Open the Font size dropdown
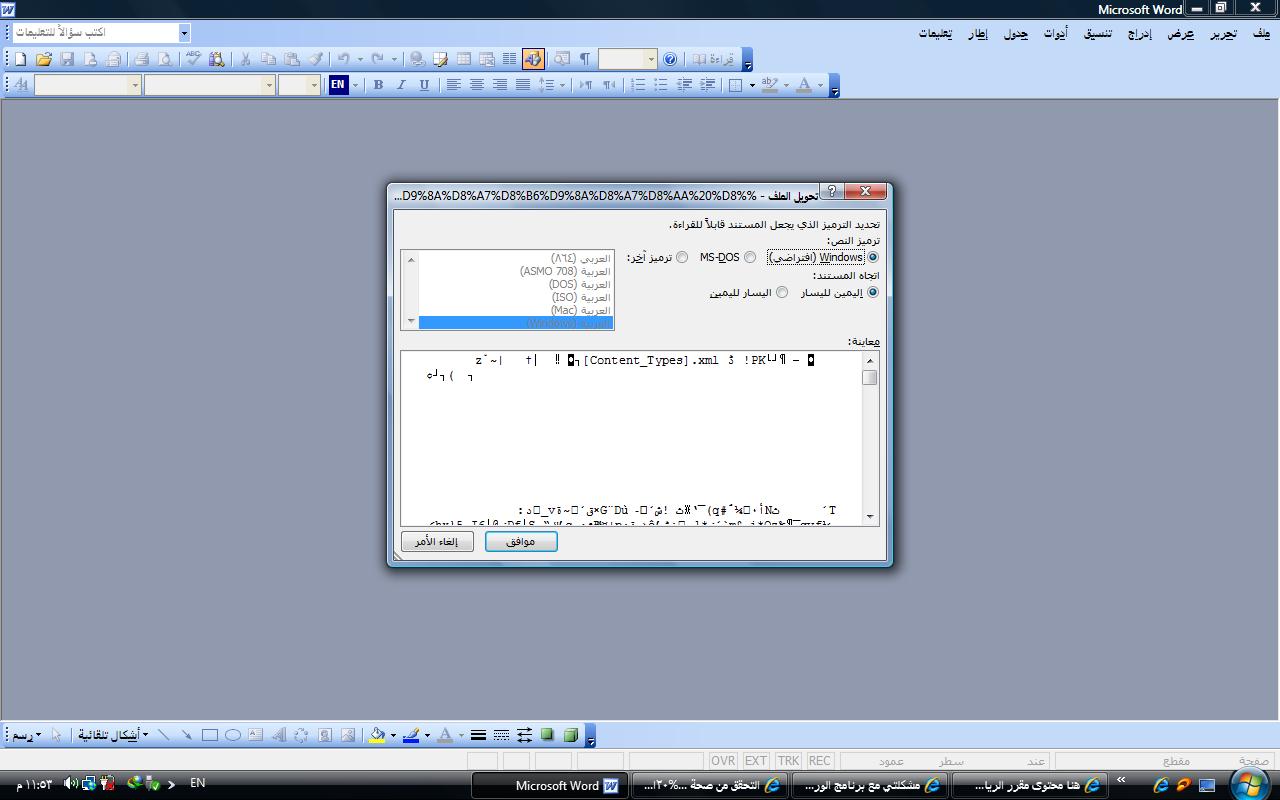 coord(313,85)
